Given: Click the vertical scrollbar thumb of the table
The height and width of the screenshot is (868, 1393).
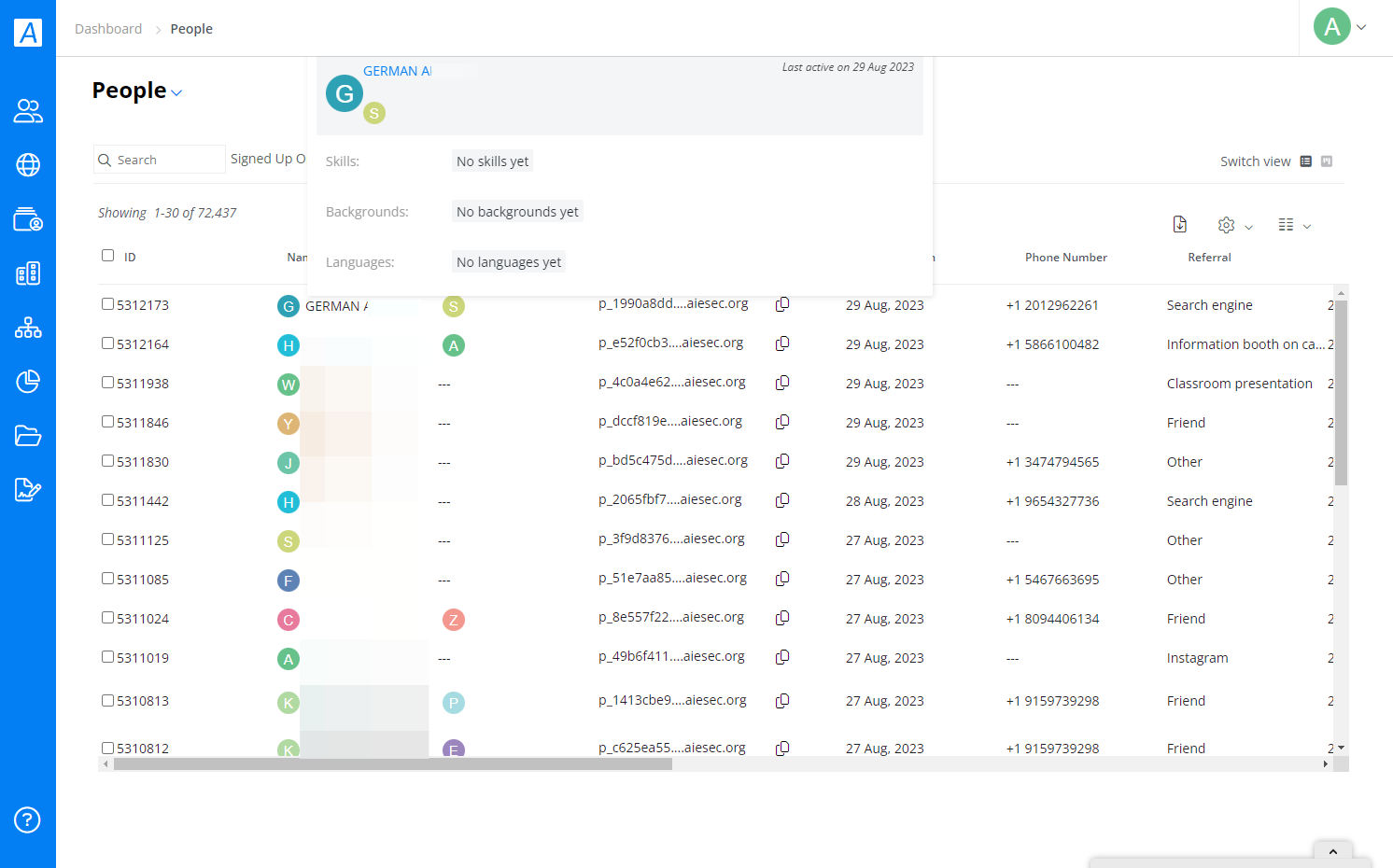Looking at the screenshot, I should click(x=1341, y=393).
